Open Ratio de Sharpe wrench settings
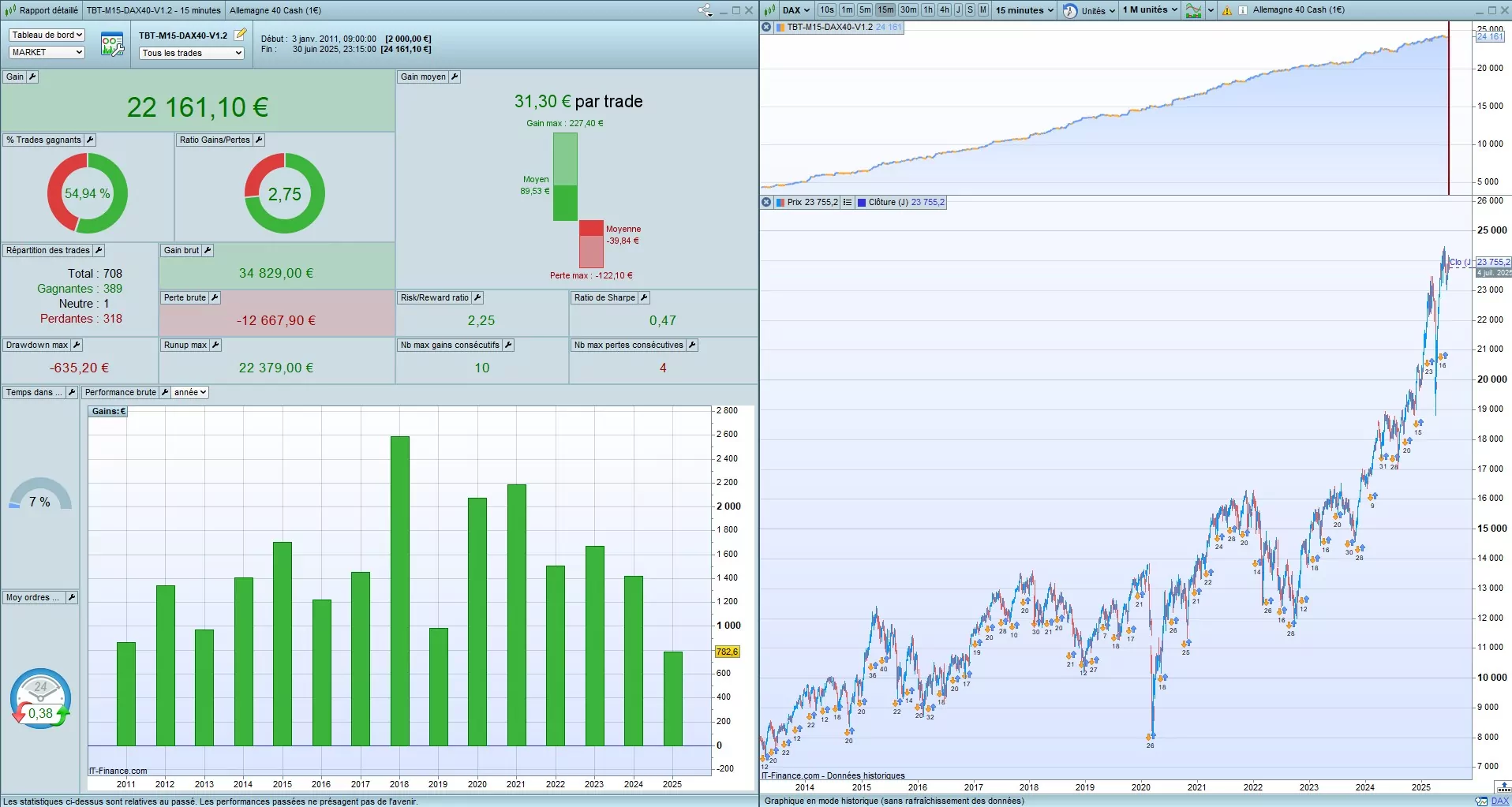The image size is (1512, 807). pos(644,297)
